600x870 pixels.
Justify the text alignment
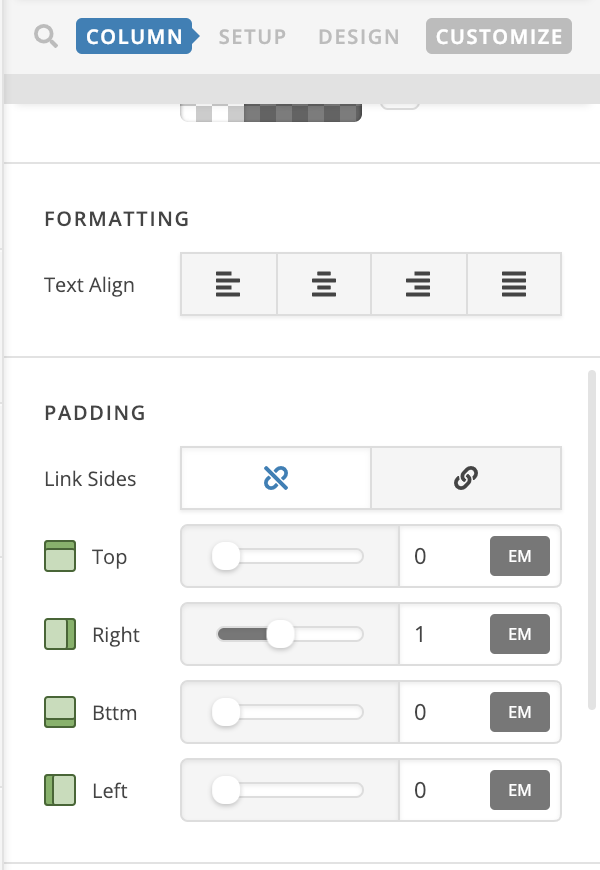[x=514, y=285]
